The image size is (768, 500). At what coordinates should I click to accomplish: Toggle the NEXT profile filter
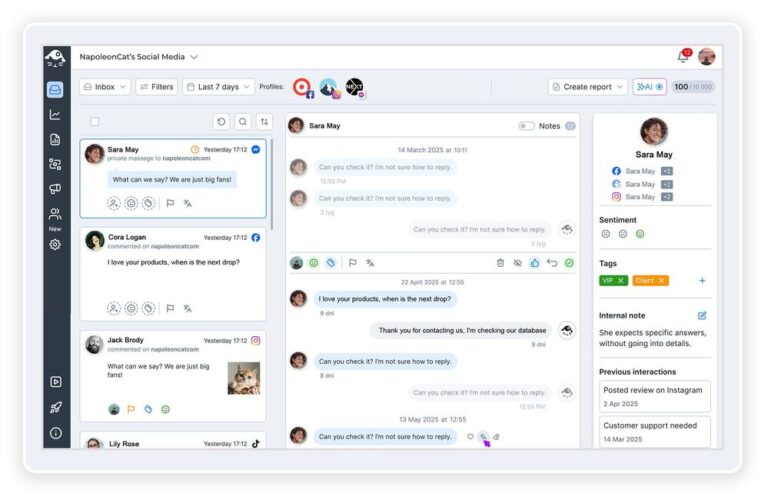point(355,88)
